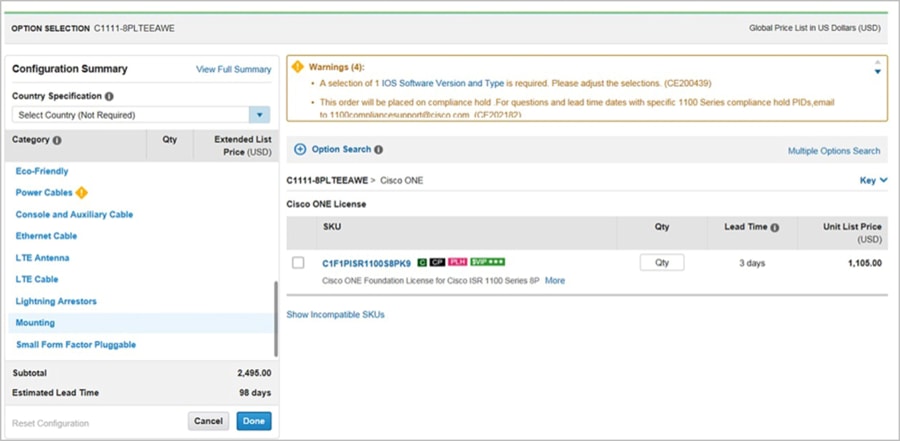Select Console and Auxiliary Cable category
This screenshot has height=441, width=900.
tap(74, 215)
